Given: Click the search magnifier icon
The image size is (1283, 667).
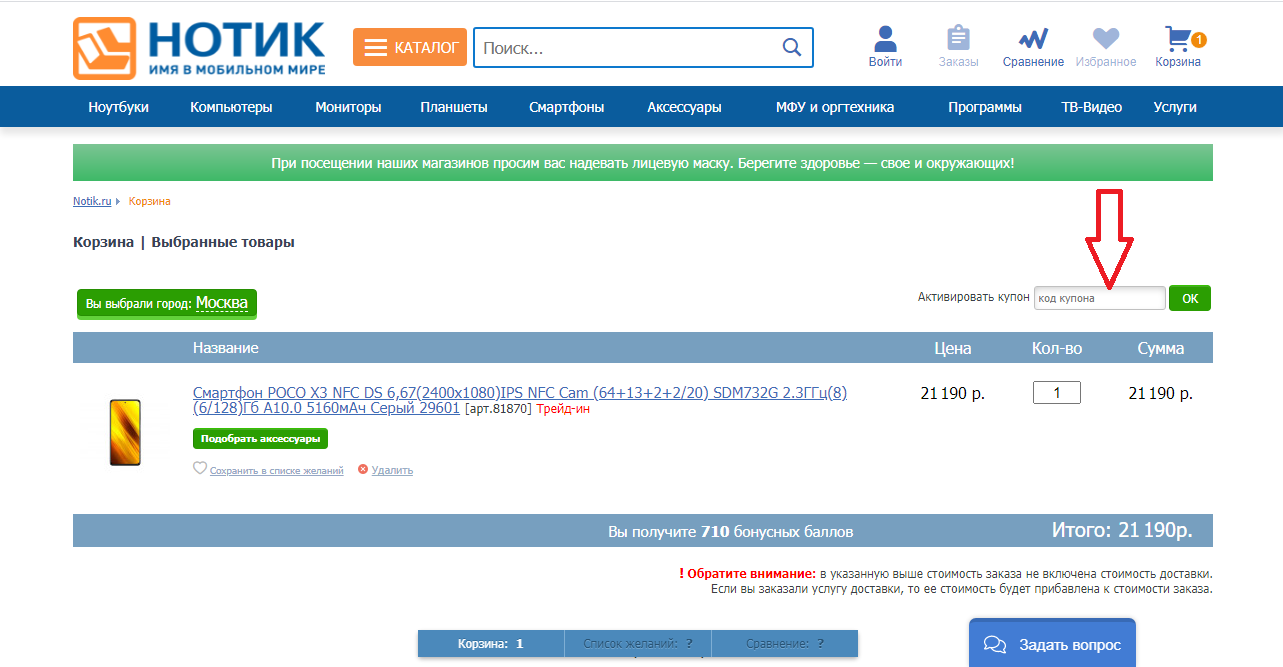Looking at the screenshot, I should 792,47.
